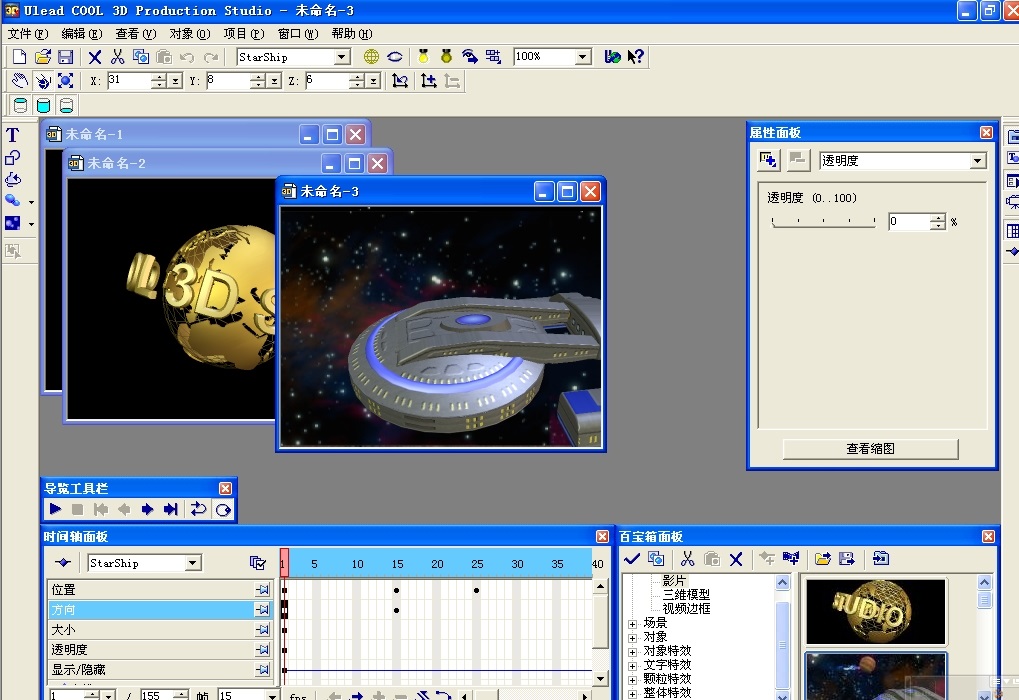Click the Save file toolbar icon
This screenshot has height=700, width=1019.
coord(65,57)
